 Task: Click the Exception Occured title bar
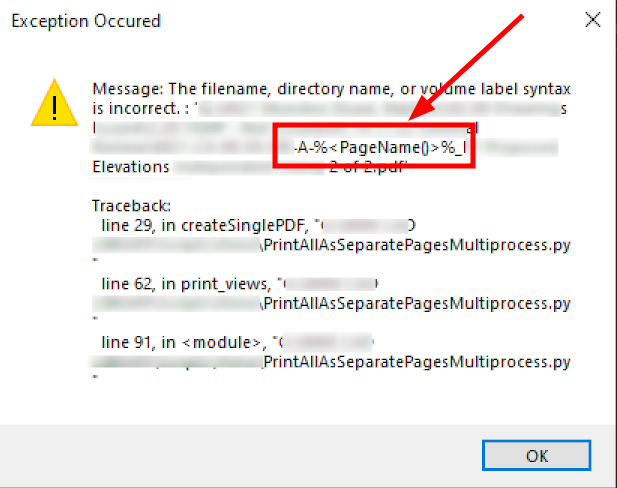click(250, 20)
